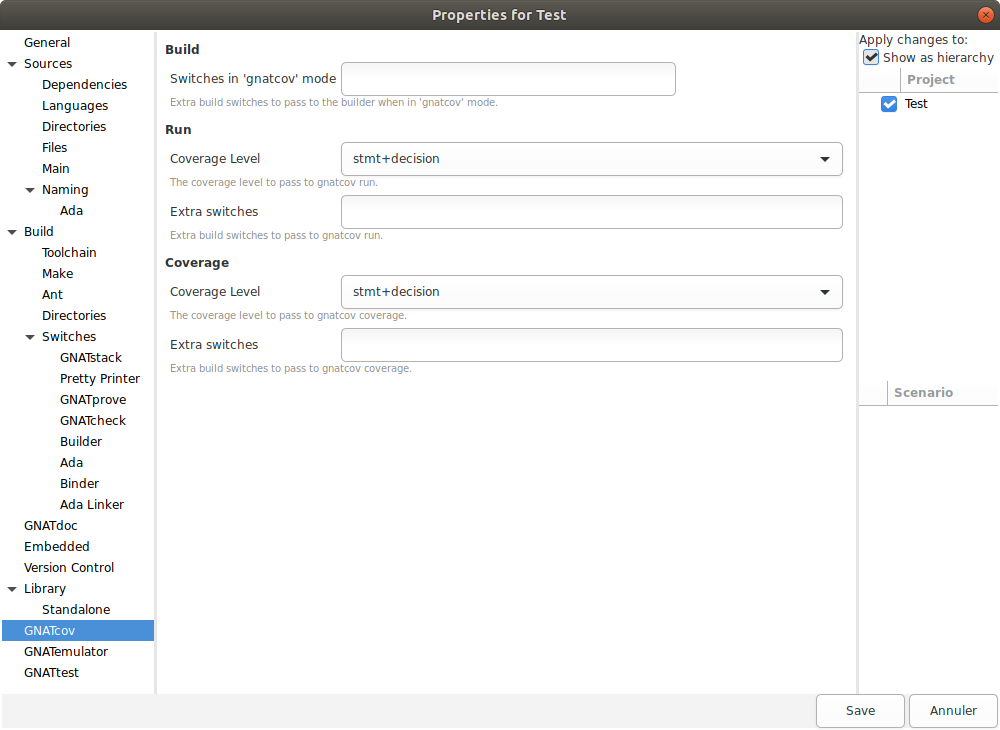
Task: Select the GNATtest page
Action: click(51, 673)
